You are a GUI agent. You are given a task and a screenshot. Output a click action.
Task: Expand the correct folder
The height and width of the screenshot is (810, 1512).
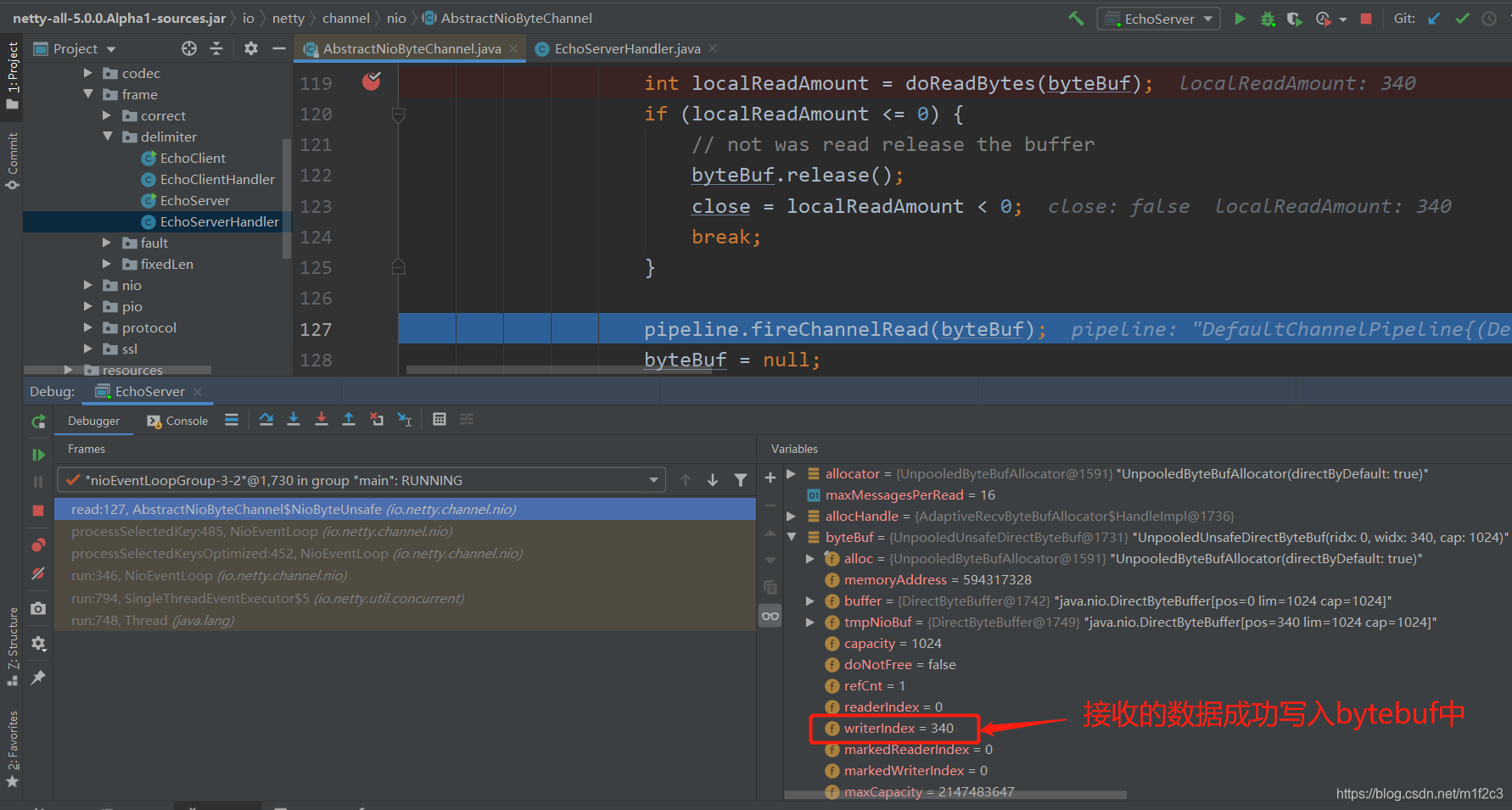pyautogui.click(x=107, y=115)
